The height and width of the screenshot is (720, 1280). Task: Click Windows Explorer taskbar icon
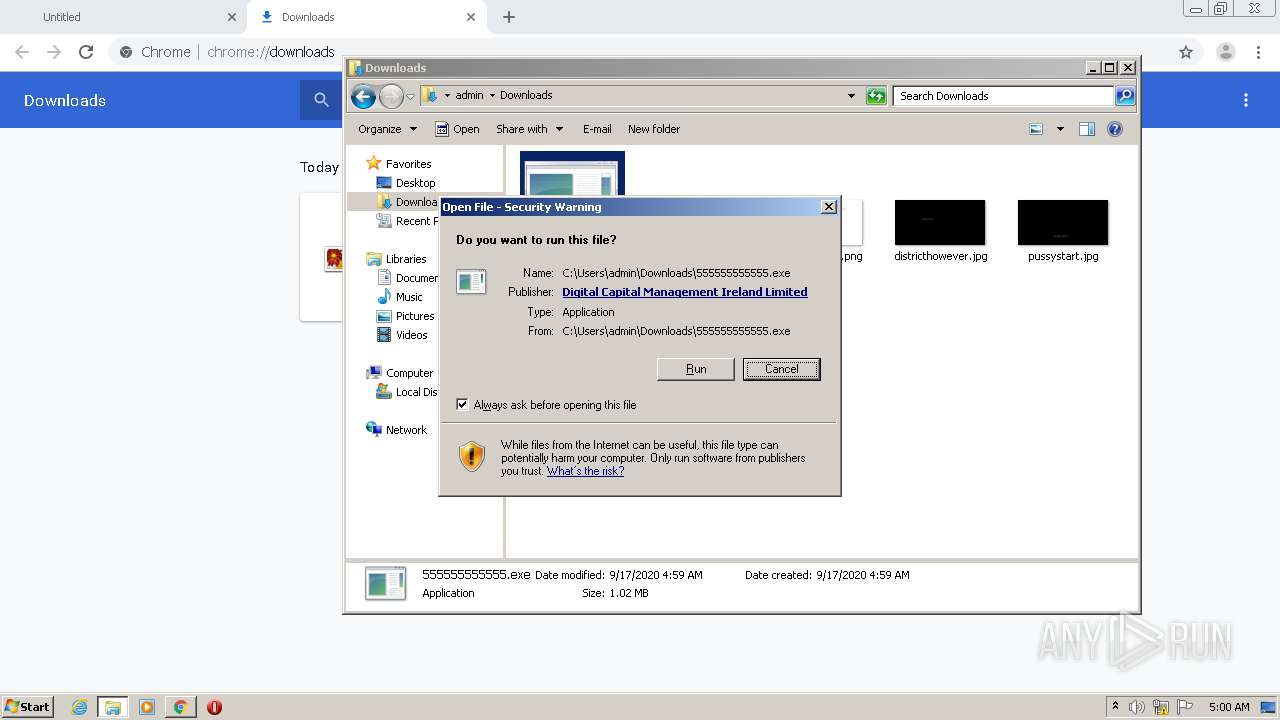pyautogui.click(x=113, y=707)
